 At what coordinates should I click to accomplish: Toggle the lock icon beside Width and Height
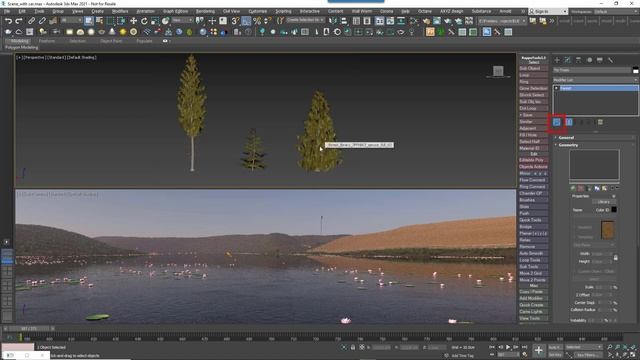coord(616,258)
